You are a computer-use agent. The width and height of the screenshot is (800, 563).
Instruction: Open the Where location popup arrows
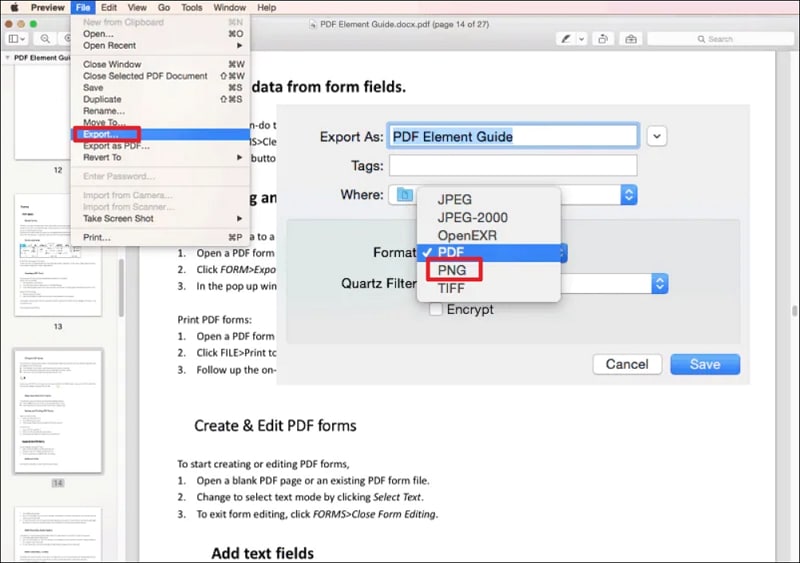[x=629, y=194]
